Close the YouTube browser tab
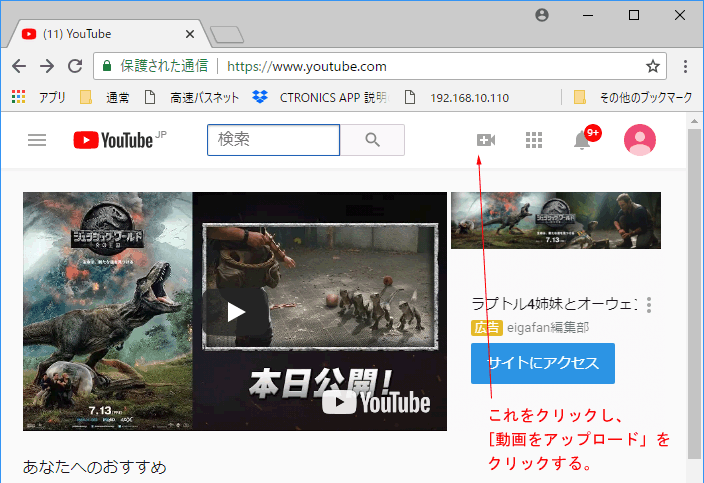The height and width of the screenshot is (483, 704). click(190, 34)
